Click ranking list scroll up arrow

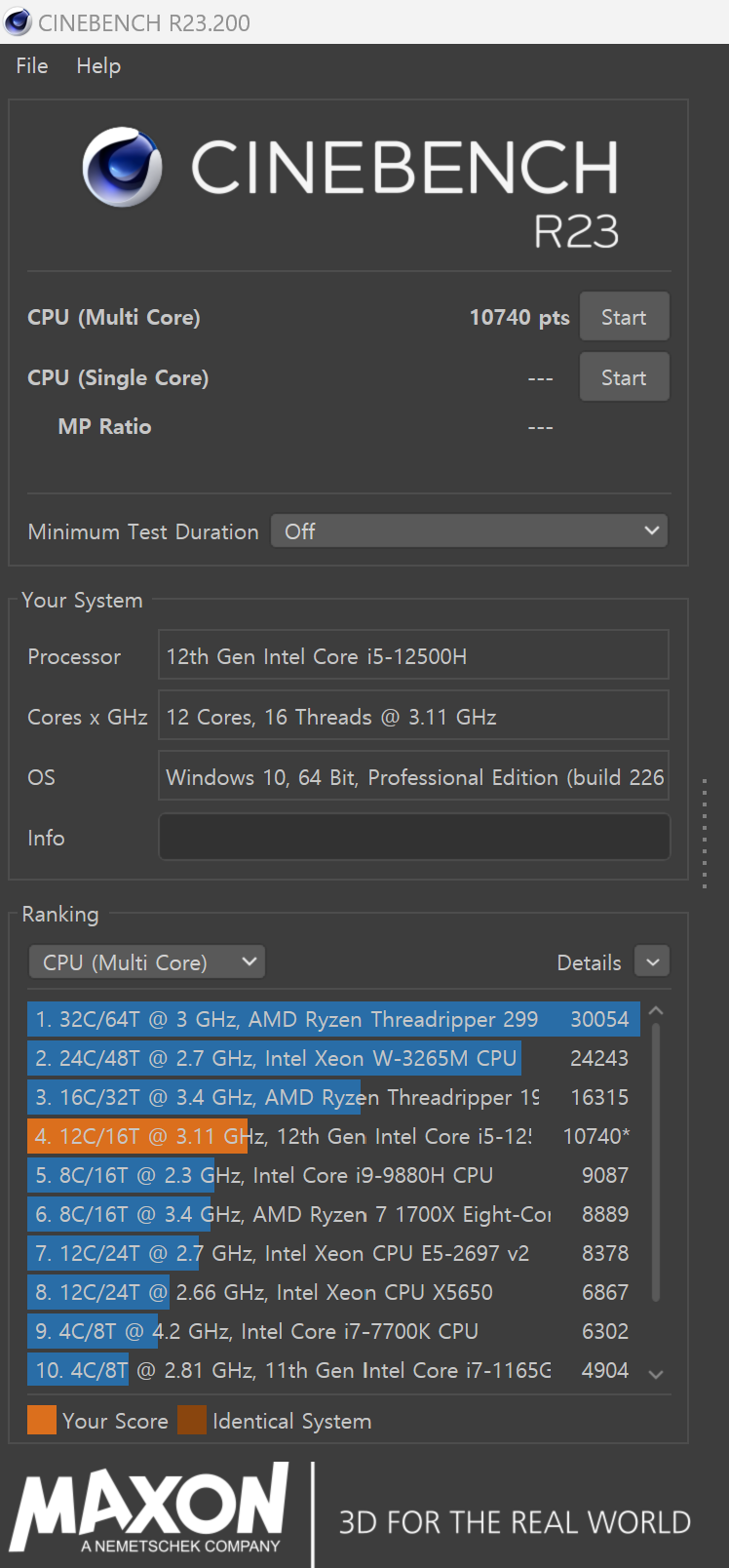coord(656,1011)
